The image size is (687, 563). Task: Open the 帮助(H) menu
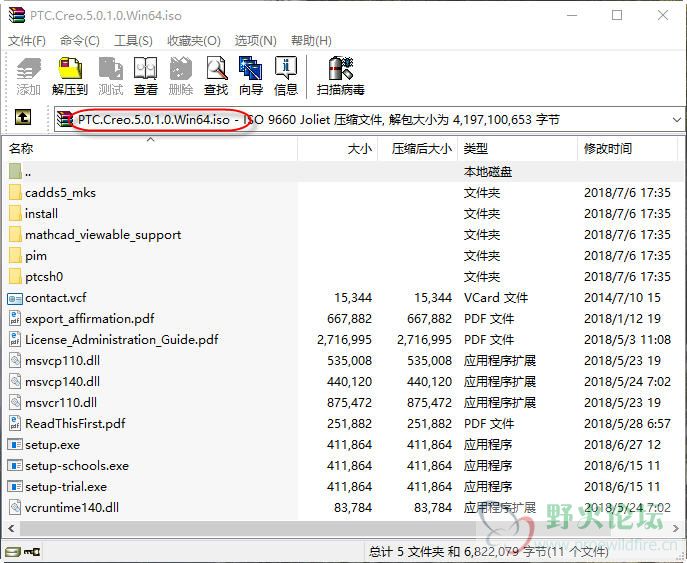311,41
